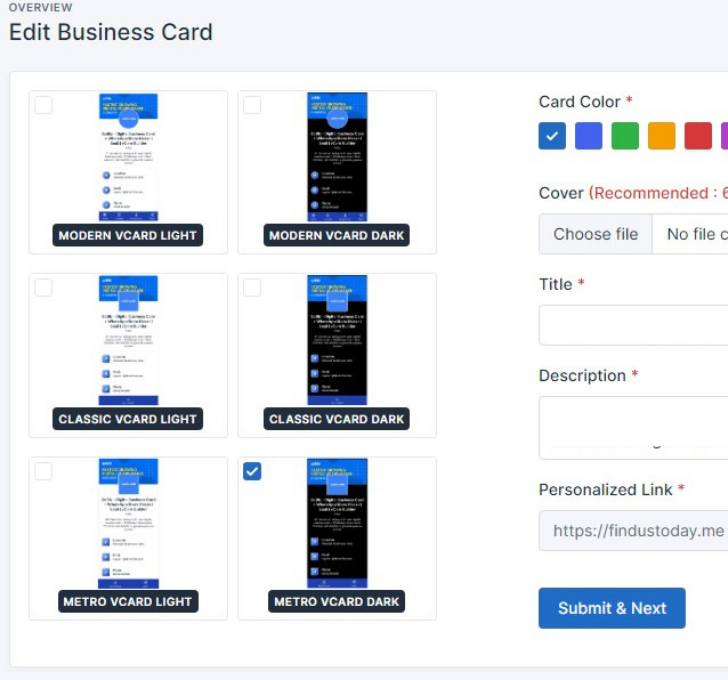Focus the Title input field

[x=633, y=325]
